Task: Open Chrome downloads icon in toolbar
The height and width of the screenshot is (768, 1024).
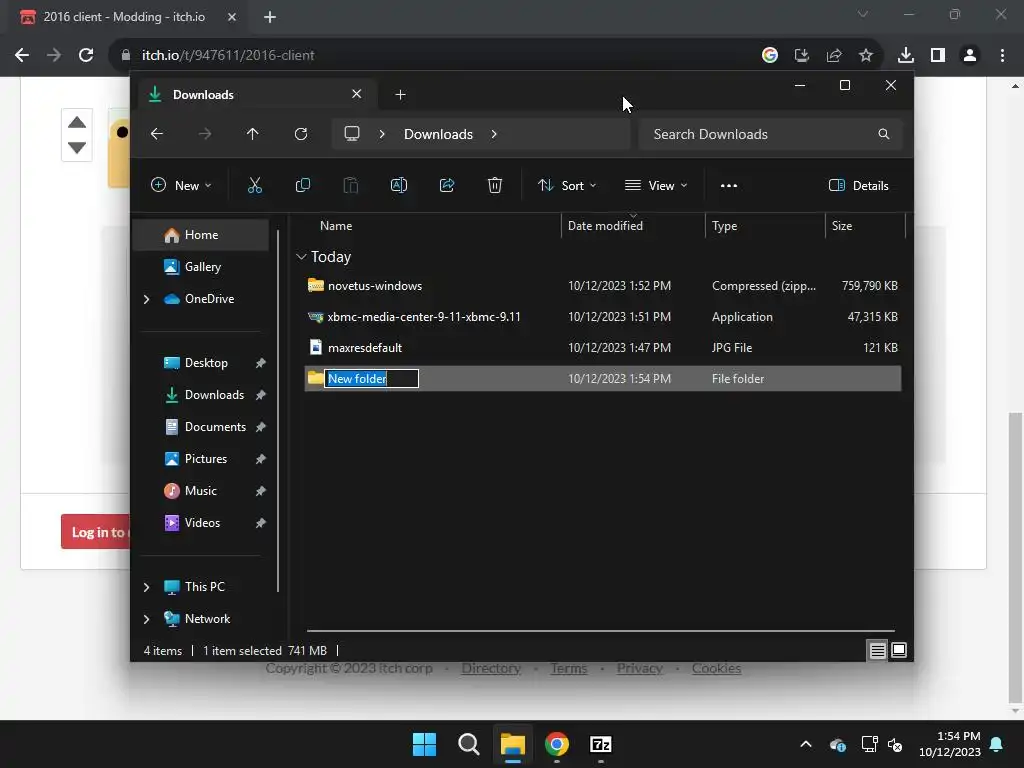Action: (906, 56)
